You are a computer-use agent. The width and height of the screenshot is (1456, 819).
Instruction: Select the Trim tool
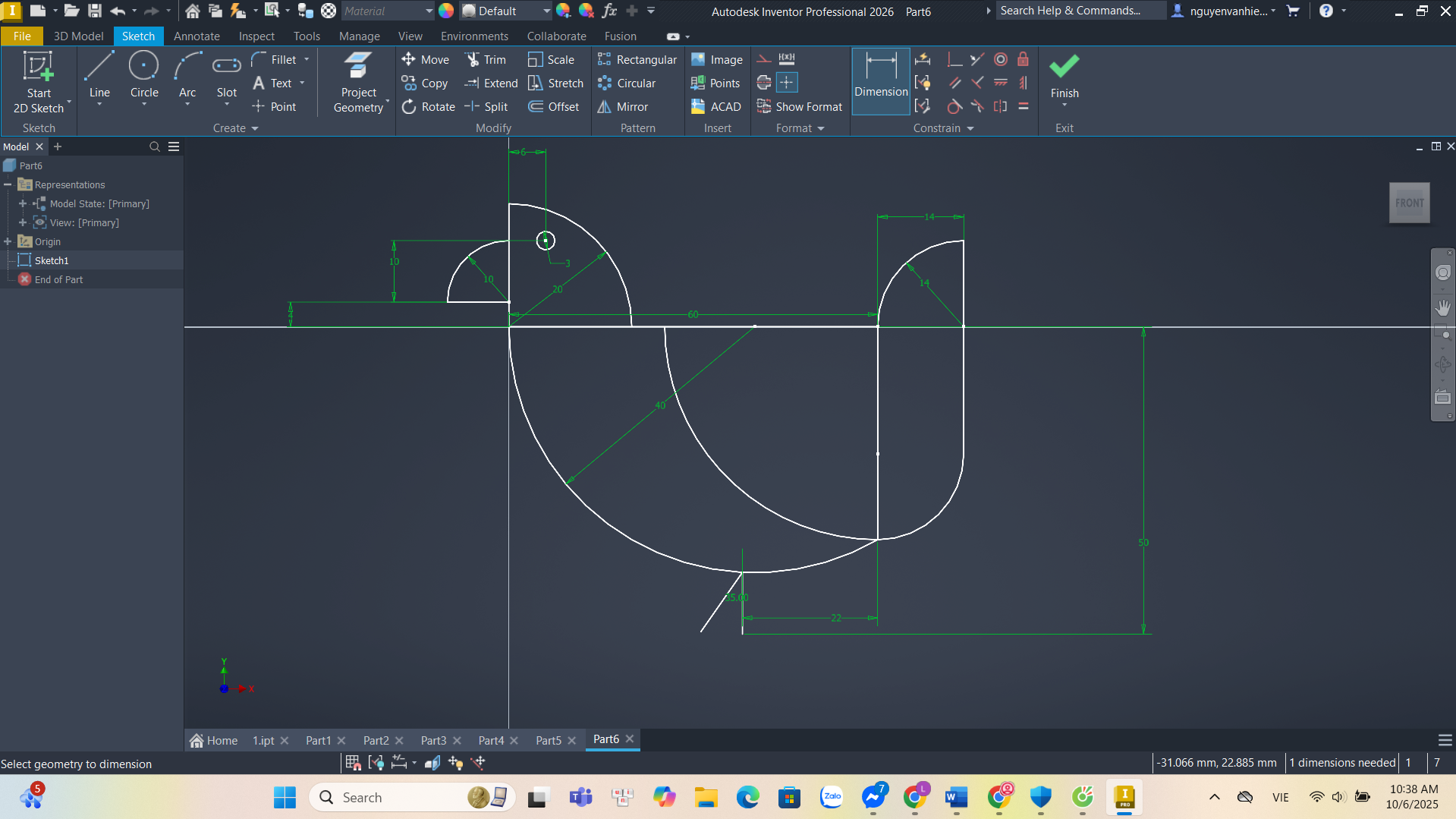(486, 60)
